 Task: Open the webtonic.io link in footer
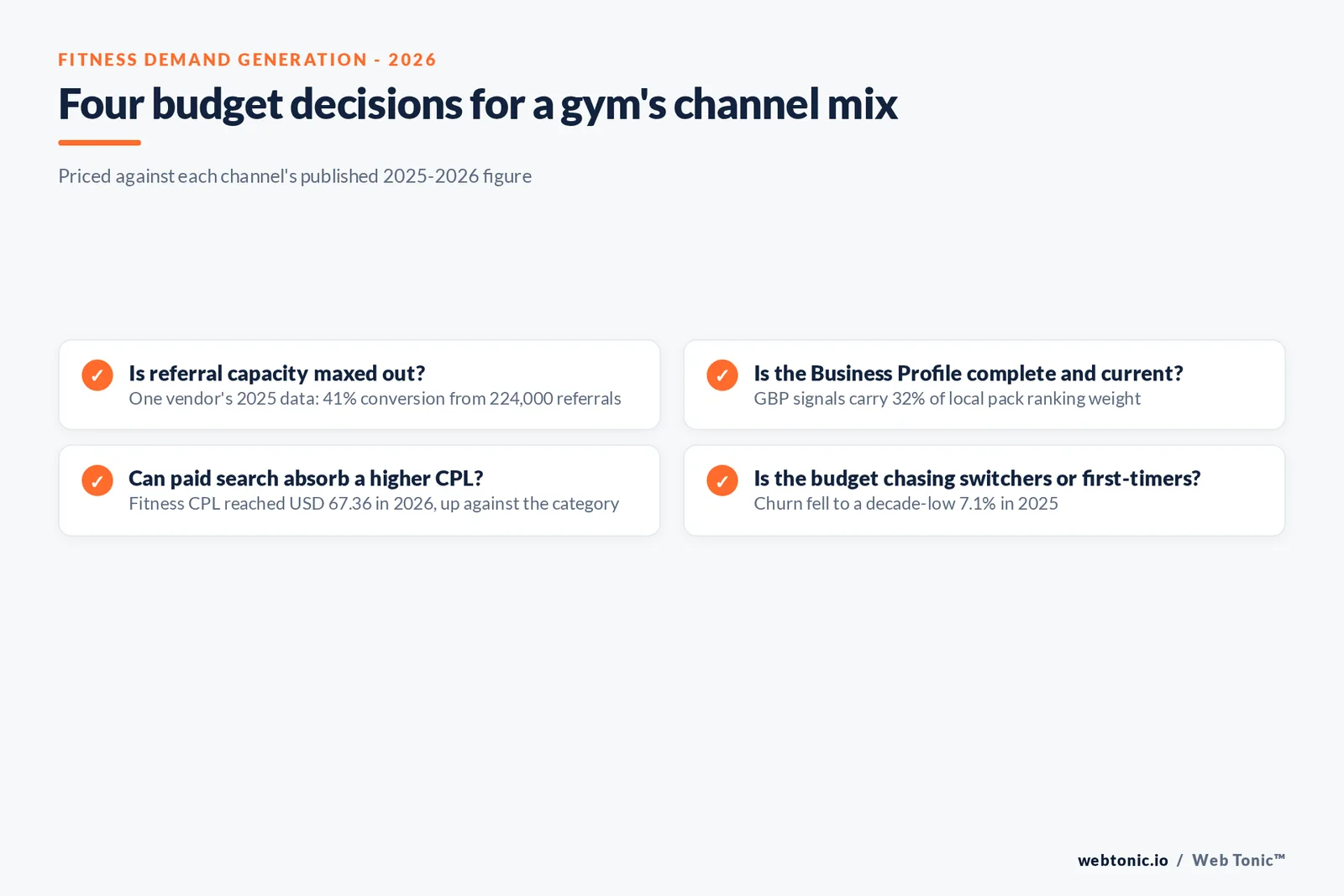(1122, 860)
